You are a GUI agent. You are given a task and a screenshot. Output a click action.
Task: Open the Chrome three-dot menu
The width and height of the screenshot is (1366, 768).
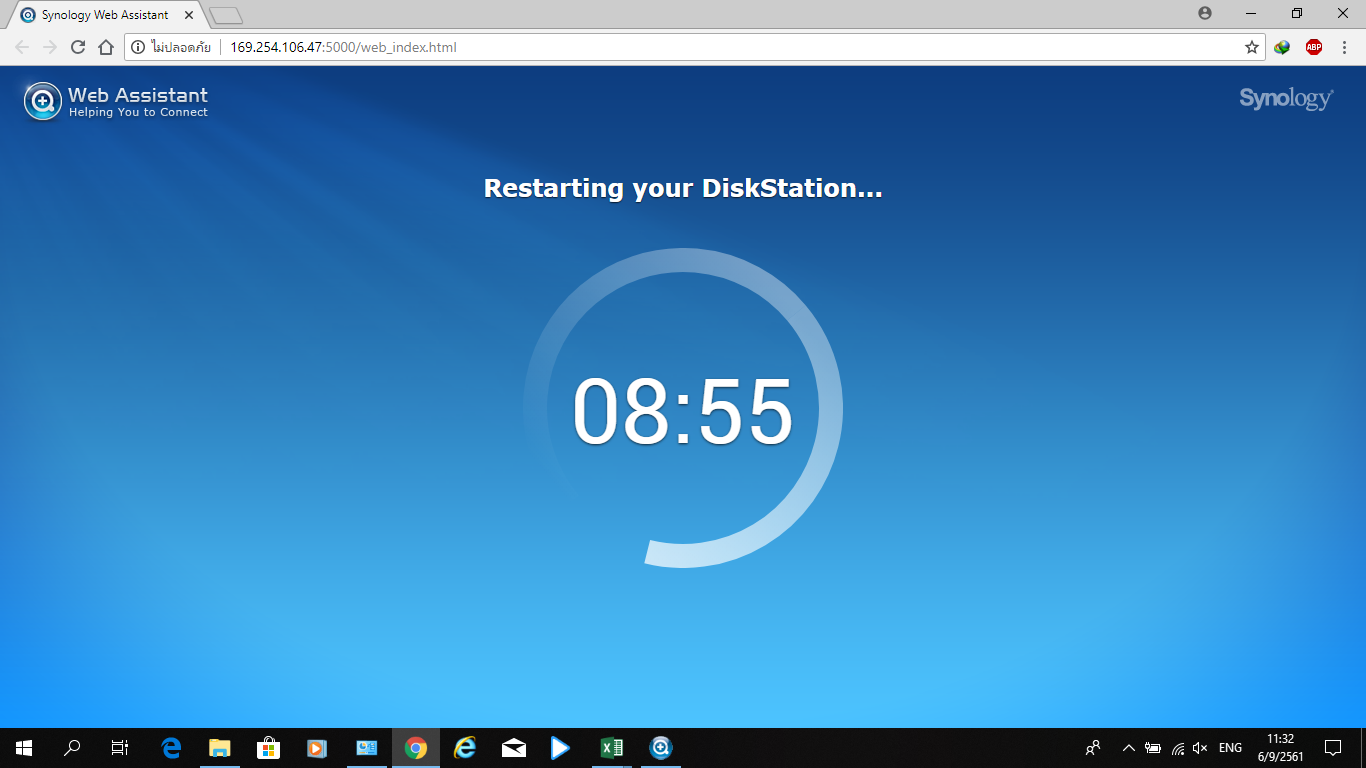tap(1343, 47)
